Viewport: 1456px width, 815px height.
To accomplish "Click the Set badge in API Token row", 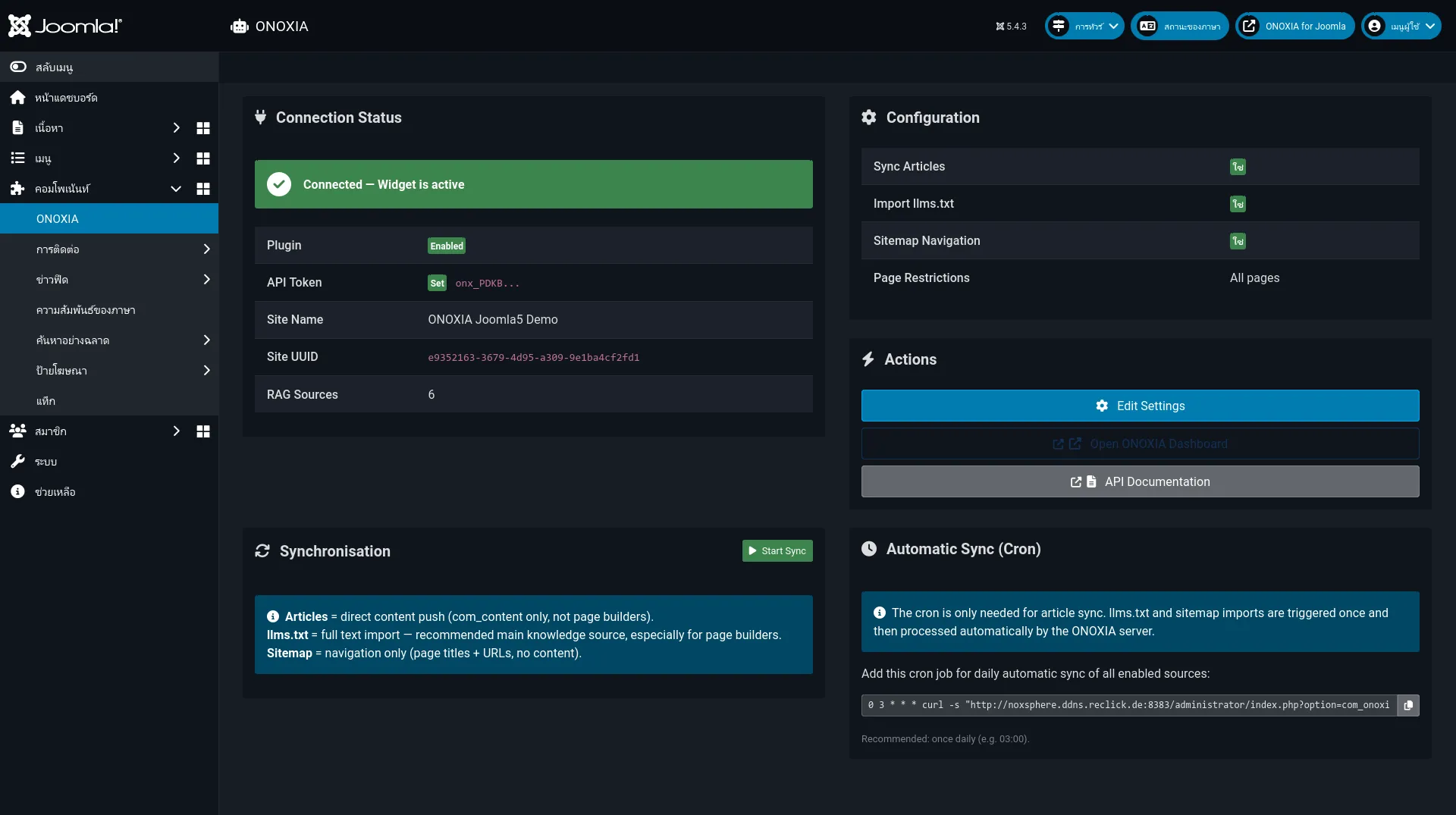I will pos(437,283).
